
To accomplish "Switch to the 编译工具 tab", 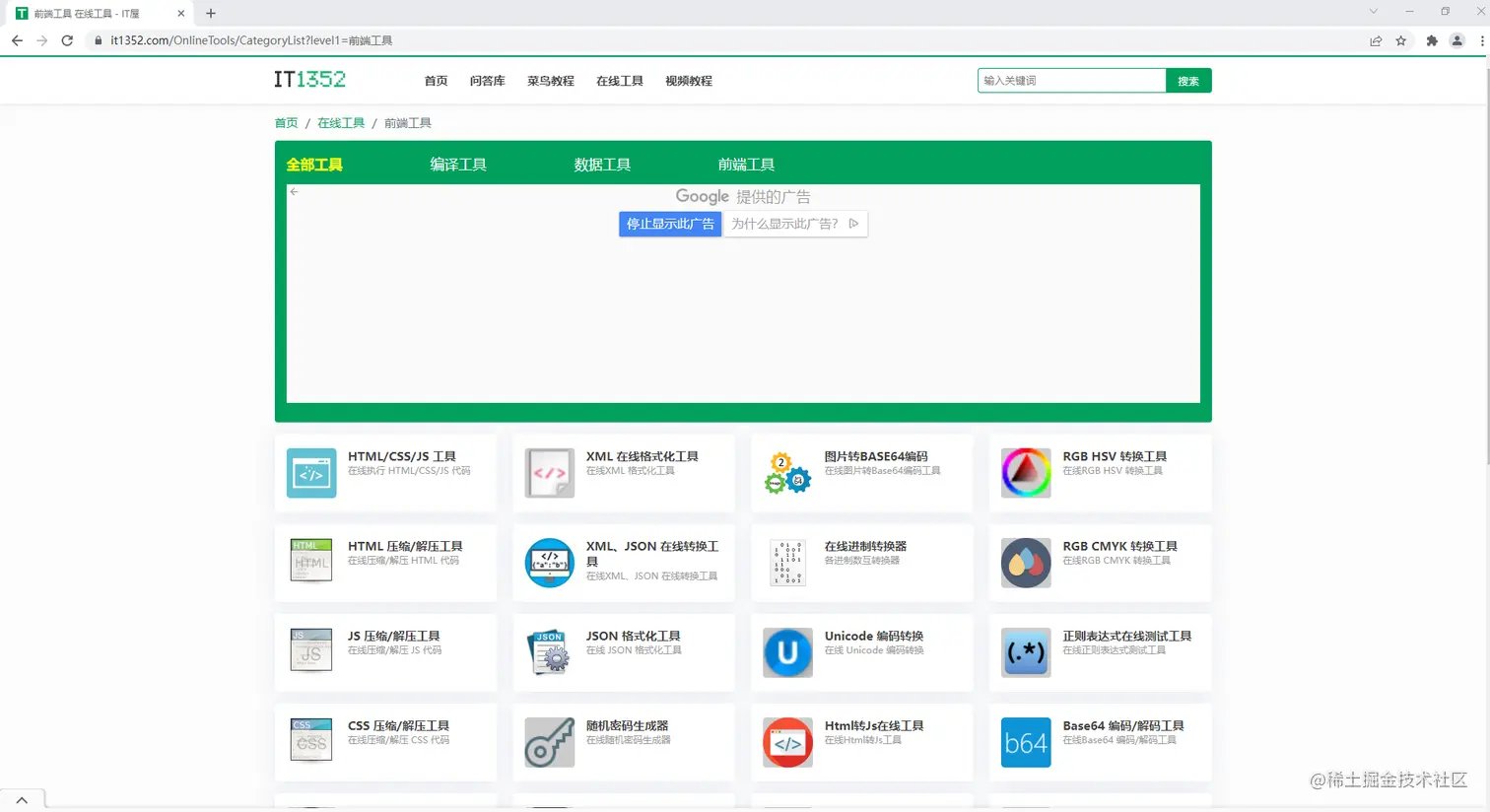I will (458, 165).
